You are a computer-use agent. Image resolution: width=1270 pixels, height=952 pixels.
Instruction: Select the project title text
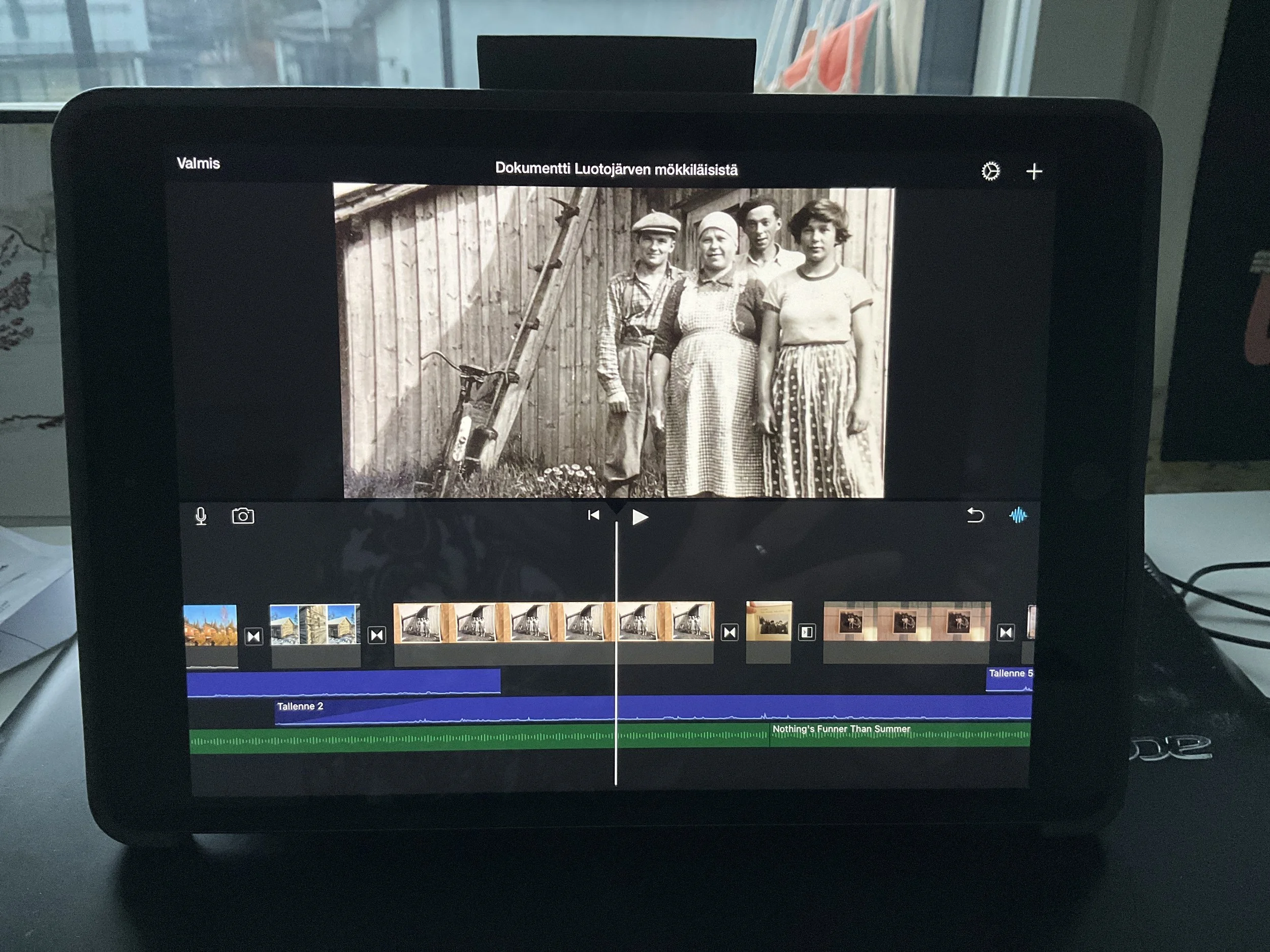[x=616, y=169]
